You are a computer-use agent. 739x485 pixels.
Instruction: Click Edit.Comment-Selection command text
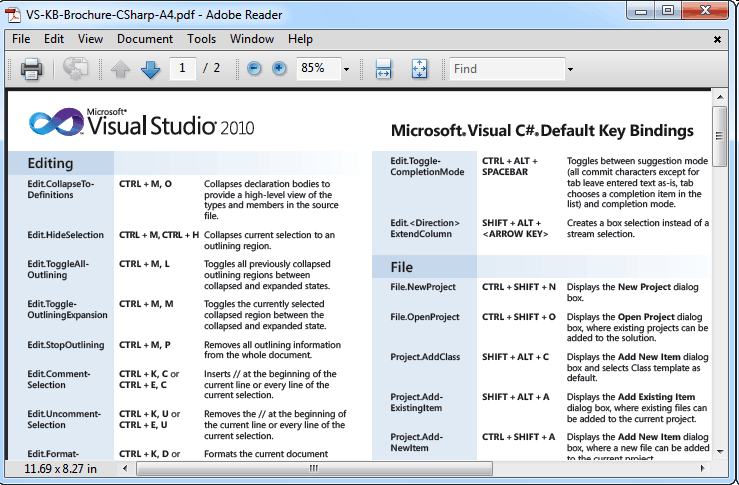click(x=58, y=379)
